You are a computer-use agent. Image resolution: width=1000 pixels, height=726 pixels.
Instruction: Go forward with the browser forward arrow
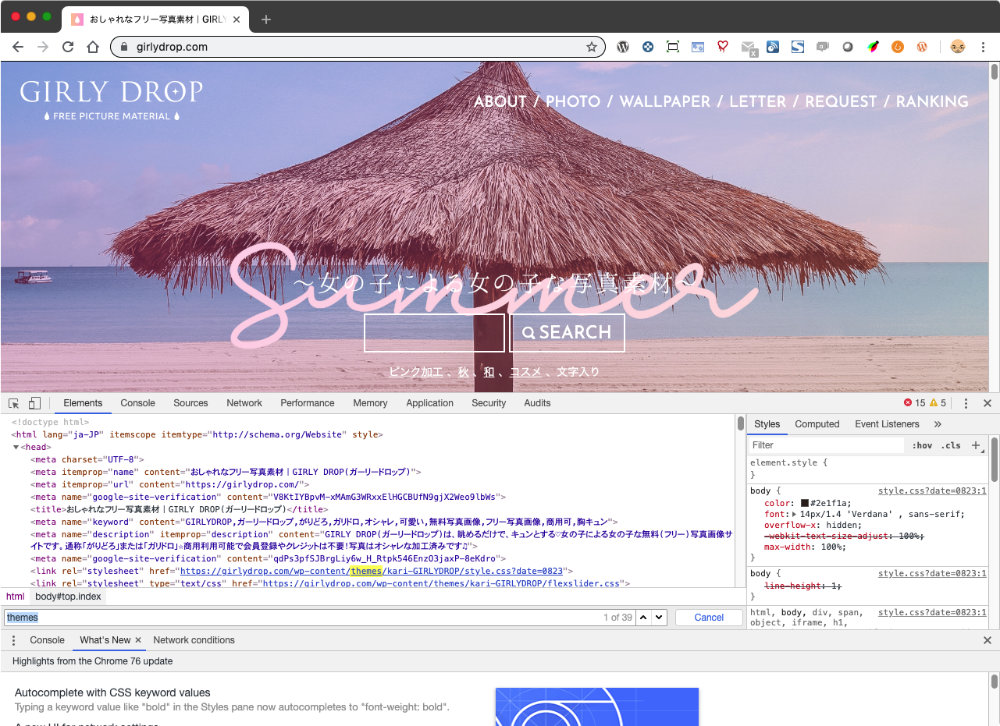43,47
